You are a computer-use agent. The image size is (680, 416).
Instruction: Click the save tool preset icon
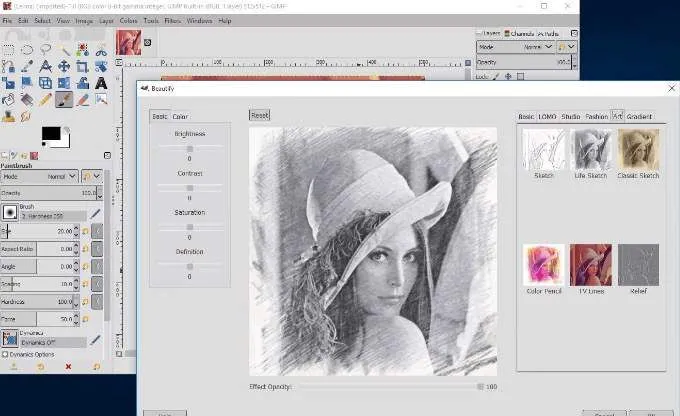[13, 367]
